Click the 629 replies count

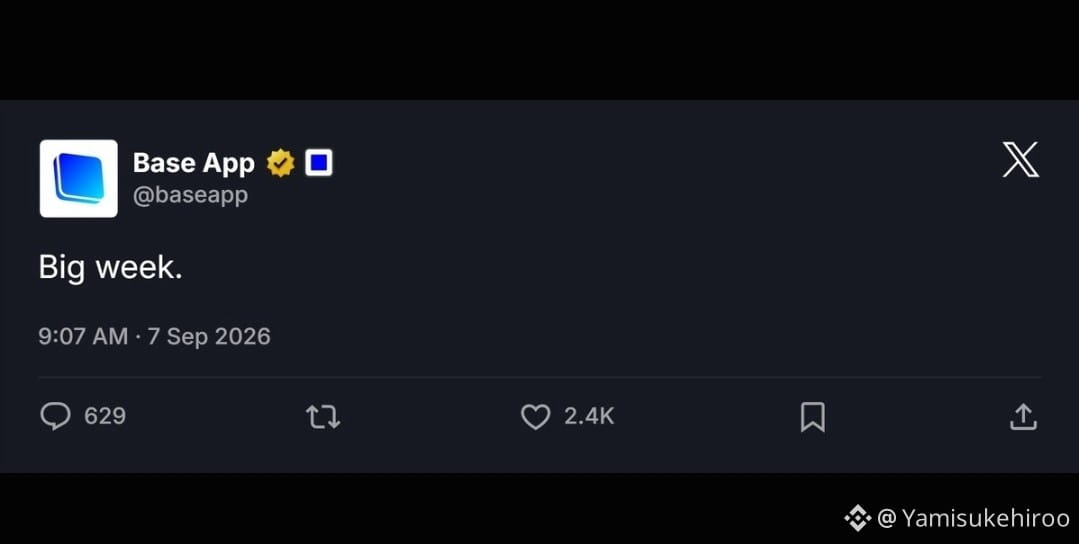pyautogui.click(x=105, y=416)
